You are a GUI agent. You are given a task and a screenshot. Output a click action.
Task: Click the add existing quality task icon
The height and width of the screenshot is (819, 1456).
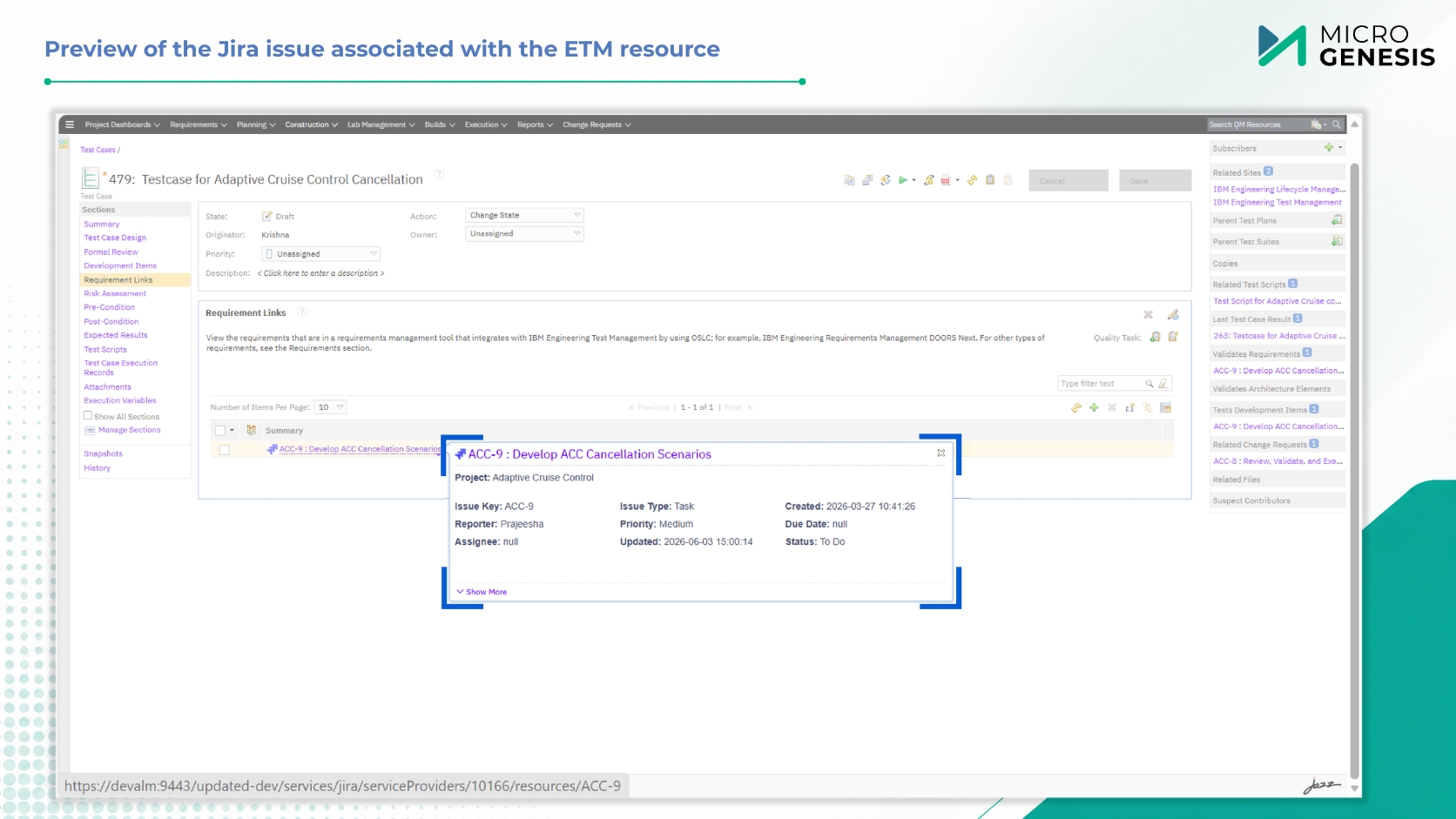[x=1155, y=337]
